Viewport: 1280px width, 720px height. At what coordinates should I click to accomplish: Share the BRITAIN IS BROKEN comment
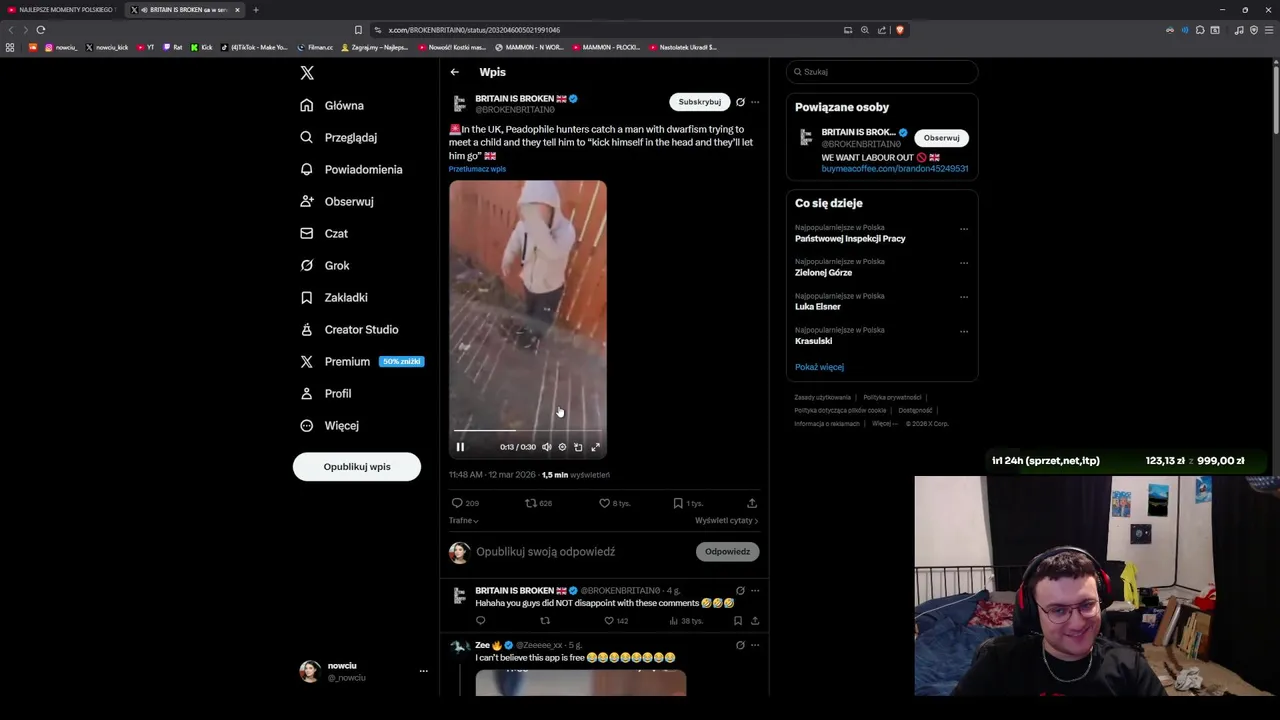755,621
